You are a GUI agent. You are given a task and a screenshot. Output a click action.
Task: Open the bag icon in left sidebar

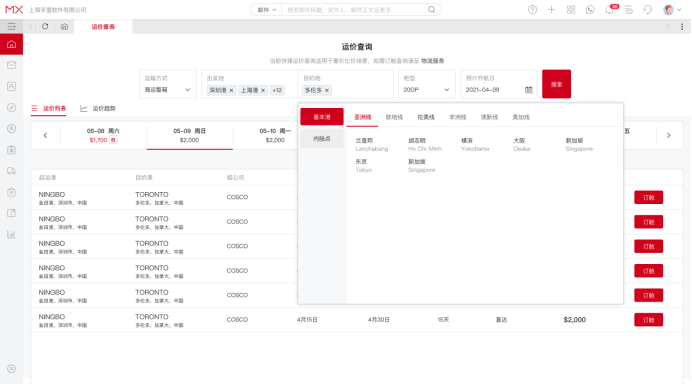(x=11, y=192)
